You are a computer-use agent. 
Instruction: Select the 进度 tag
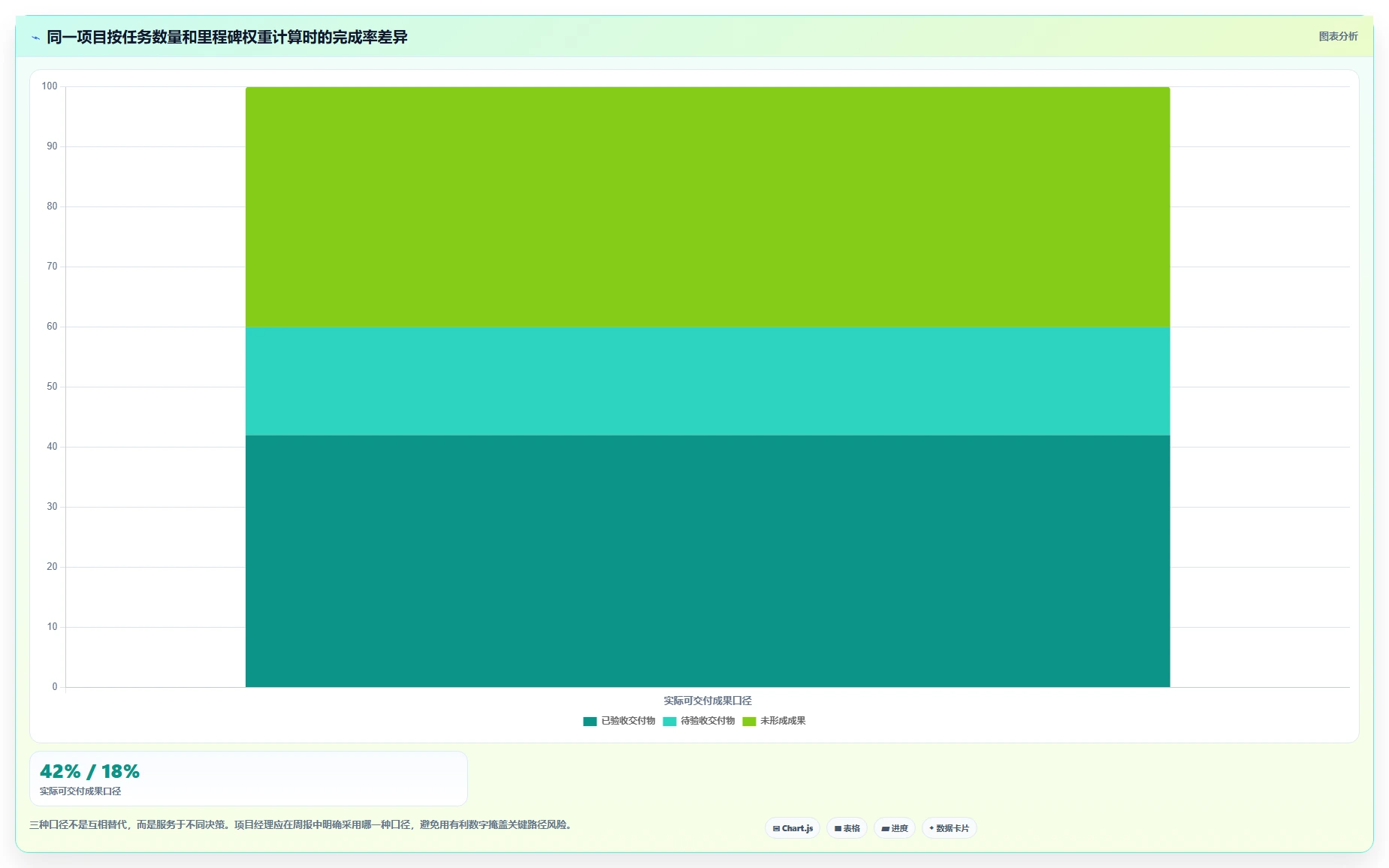894,828
